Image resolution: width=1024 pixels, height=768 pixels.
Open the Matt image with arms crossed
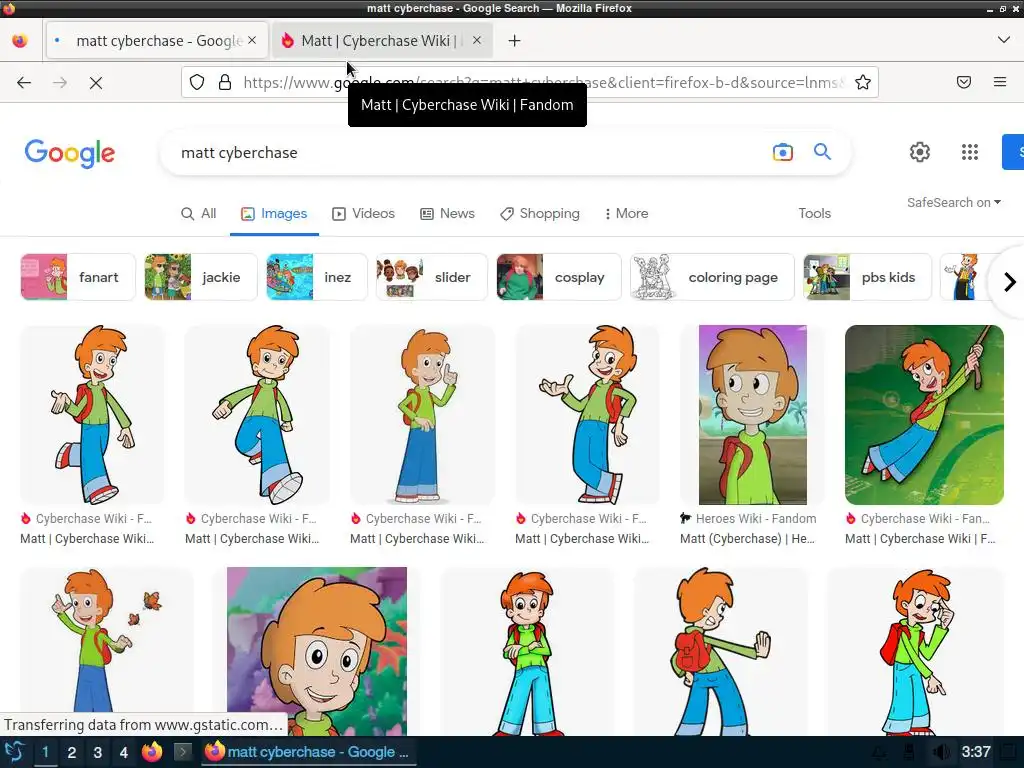click(x=528, y=651)
